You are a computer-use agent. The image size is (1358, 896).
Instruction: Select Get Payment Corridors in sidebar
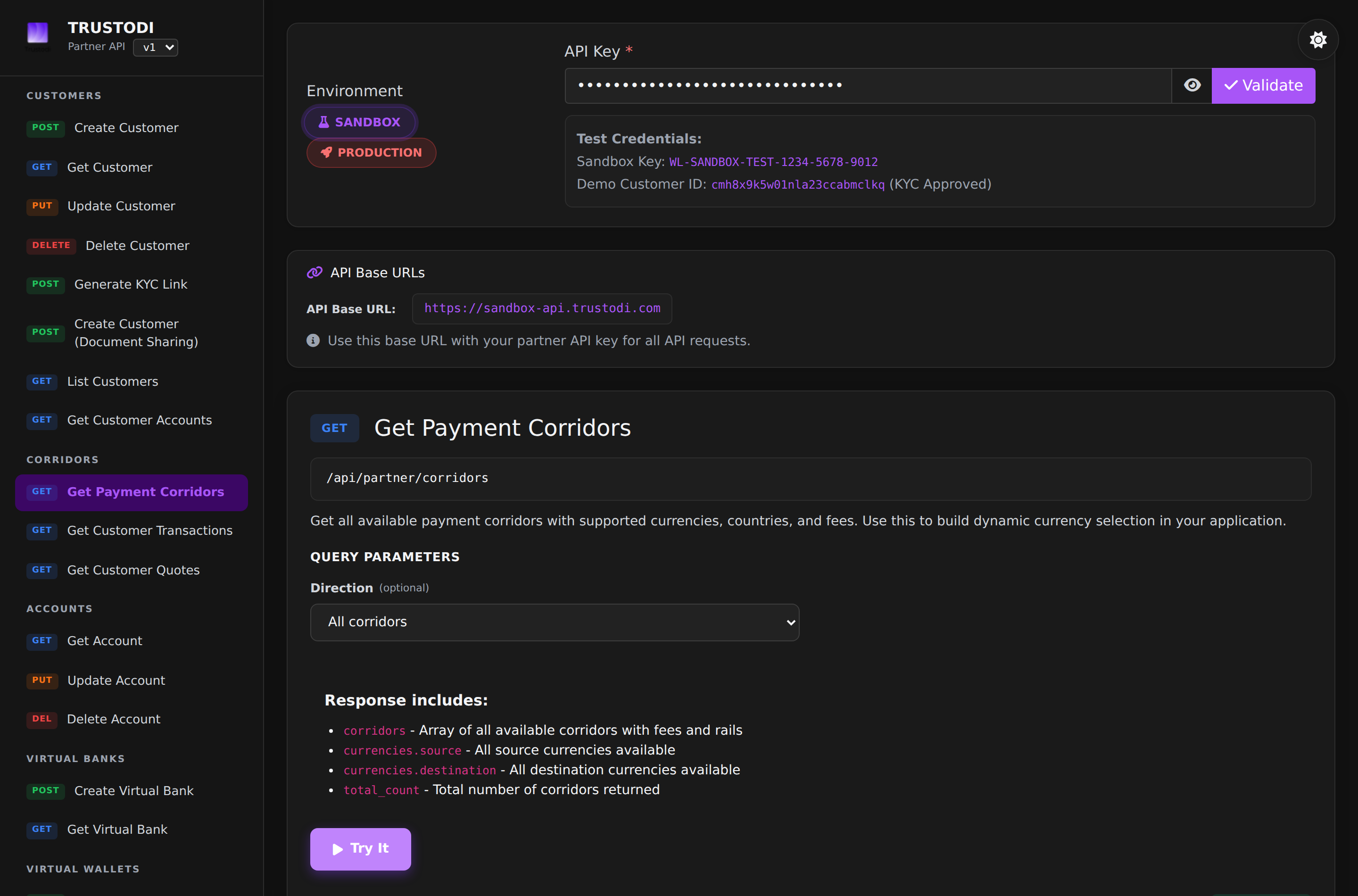132,492
